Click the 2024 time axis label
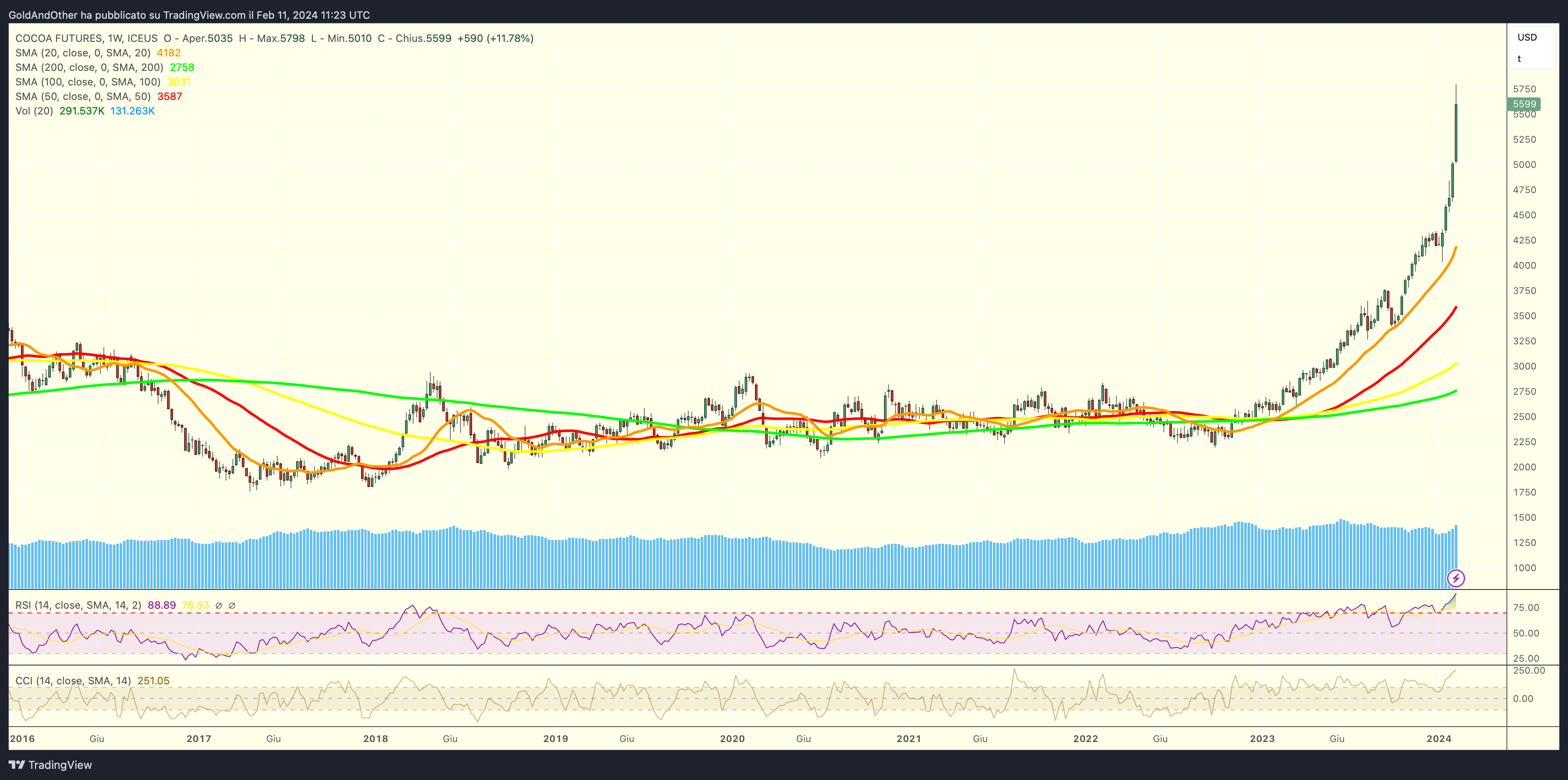 click(1439, 739)
